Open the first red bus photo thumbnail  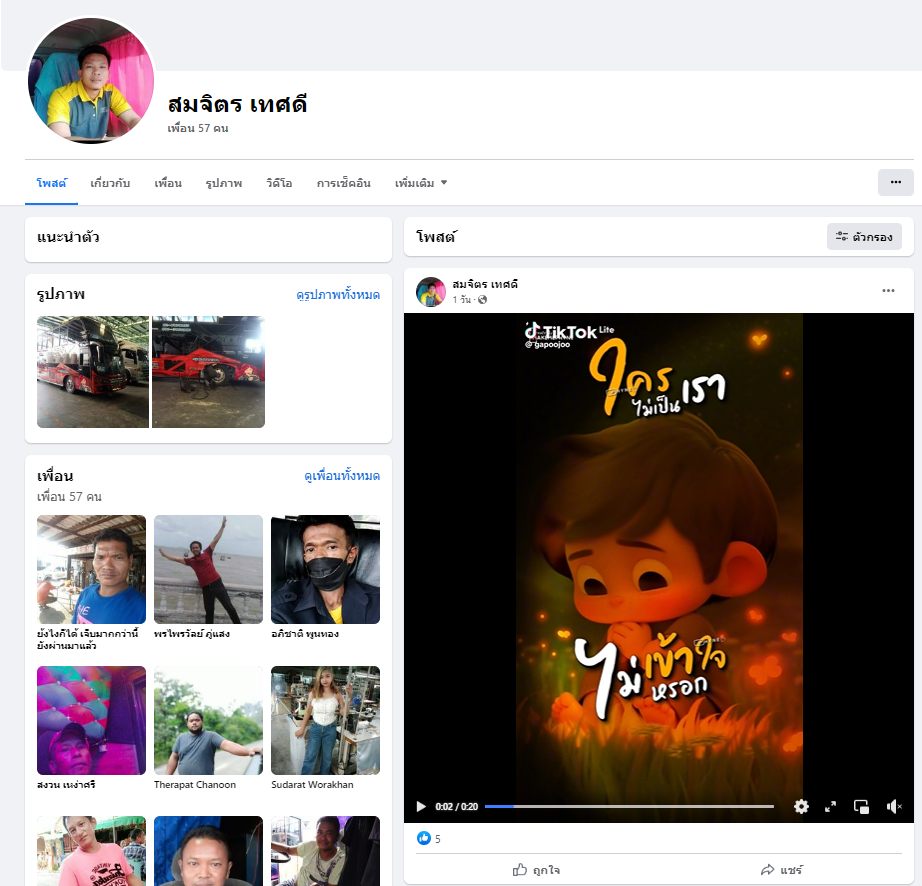coord(93,372)
